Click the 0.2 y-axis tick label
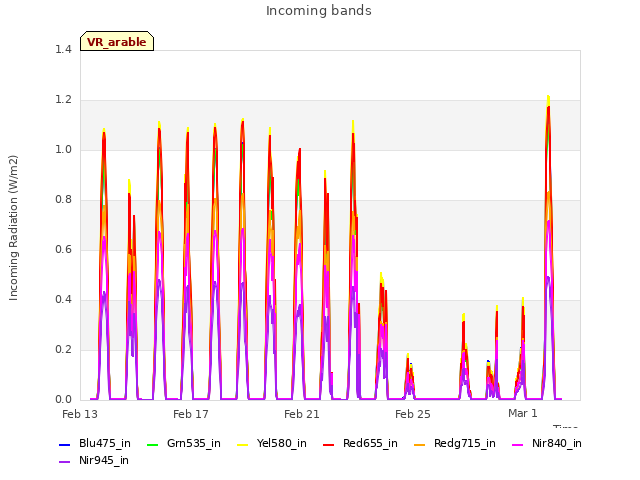This screenshot has height=480, width=640. click(63, 349)
